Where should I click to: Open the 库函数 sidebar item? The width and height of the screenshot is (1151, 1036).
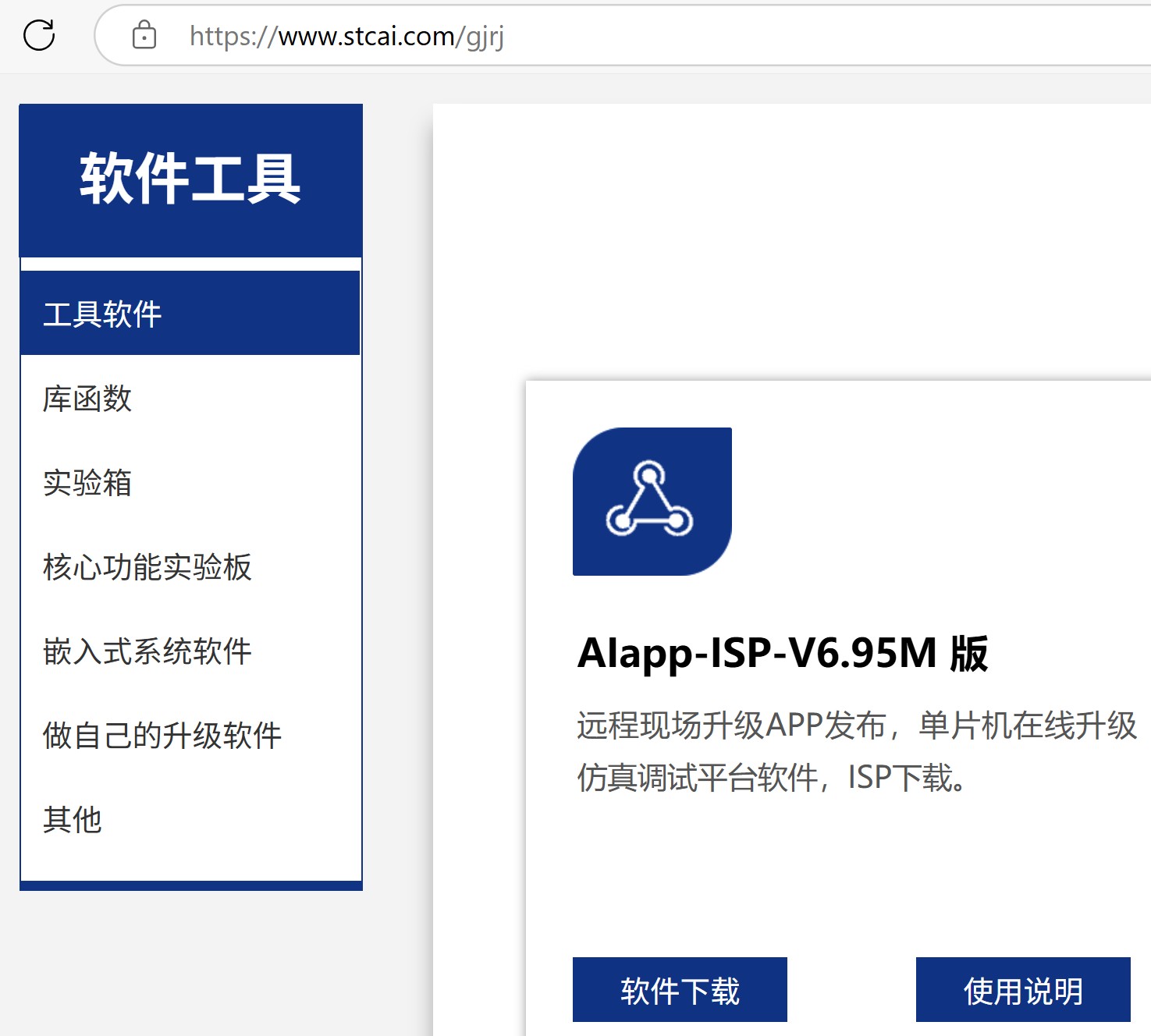click(190, 398)
